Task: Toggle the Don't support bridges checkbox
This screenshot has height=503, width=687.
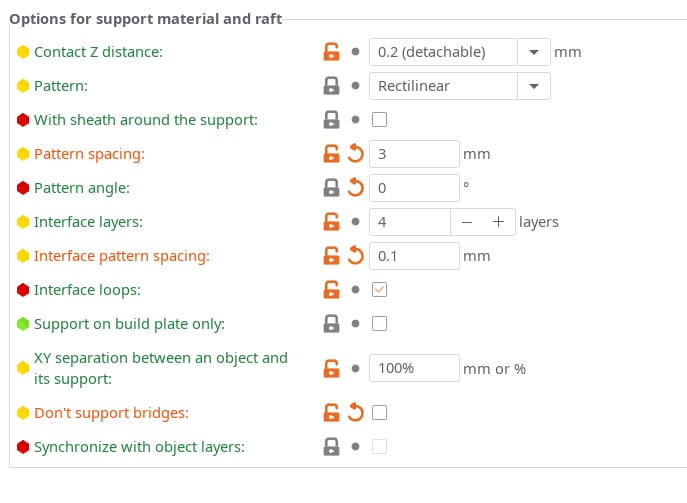Action: click(379, 413)
